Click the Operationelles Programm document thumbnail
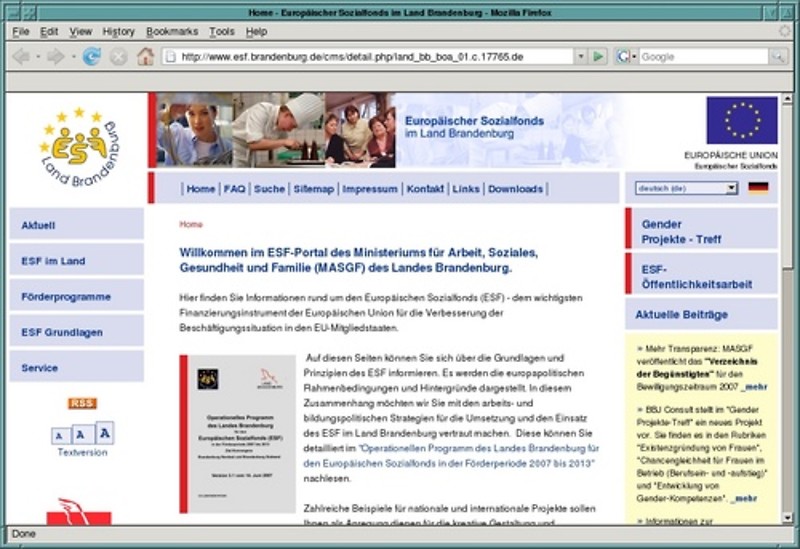This screenshot has height=549, width=800. pos(238,434)
